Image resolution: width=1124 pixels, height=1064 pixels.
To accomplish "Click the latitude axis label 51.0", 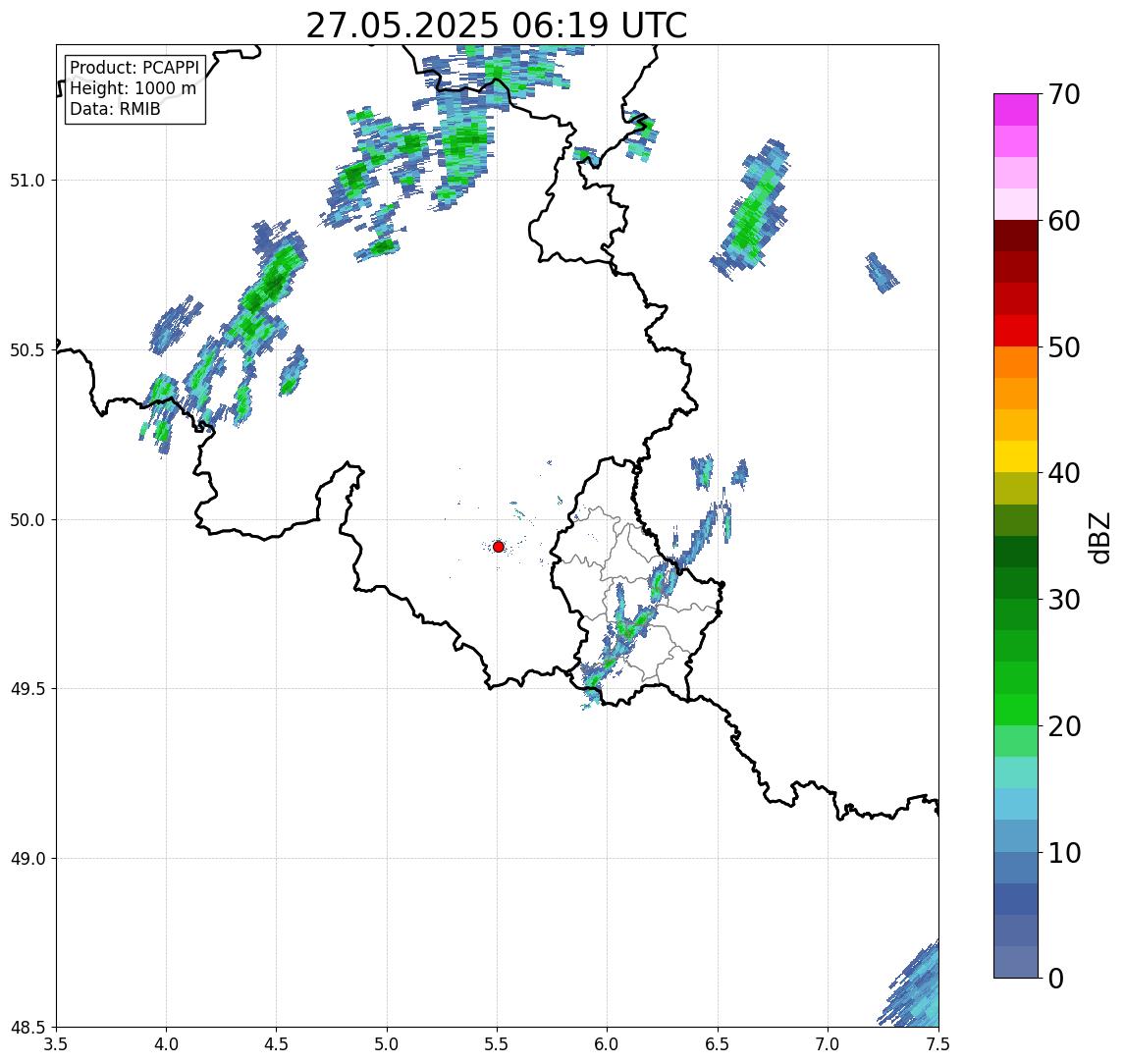I will point(27,181).
